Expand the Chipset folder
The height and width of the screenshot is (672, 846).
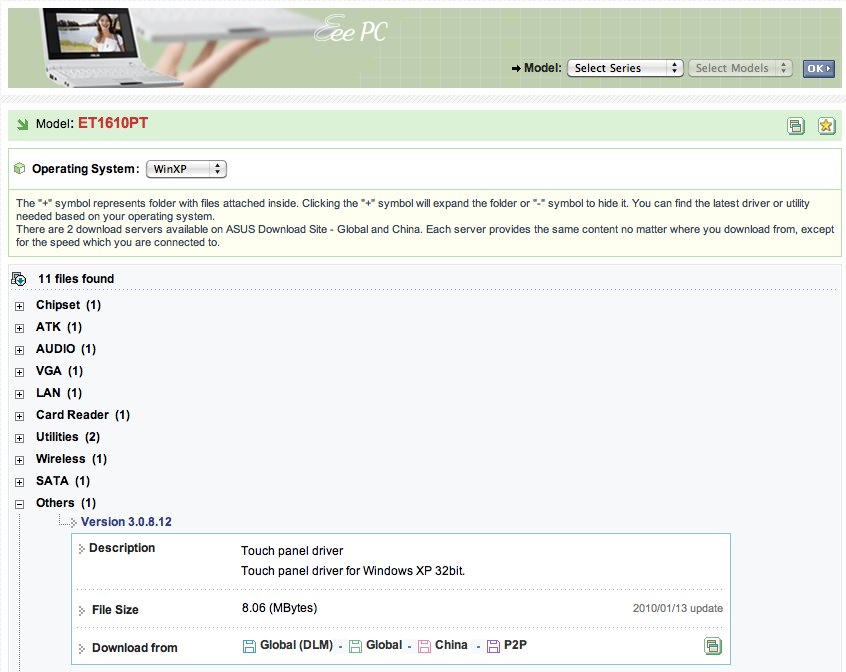[x=19, y=306]
